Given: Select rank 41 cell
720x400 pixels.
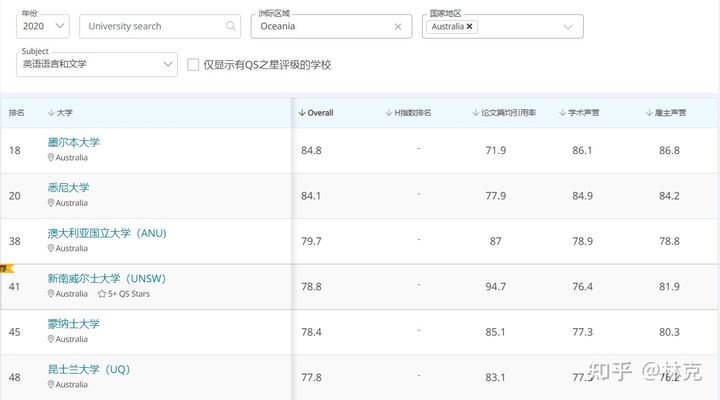Looking at the screenshot, I should 15,287.
